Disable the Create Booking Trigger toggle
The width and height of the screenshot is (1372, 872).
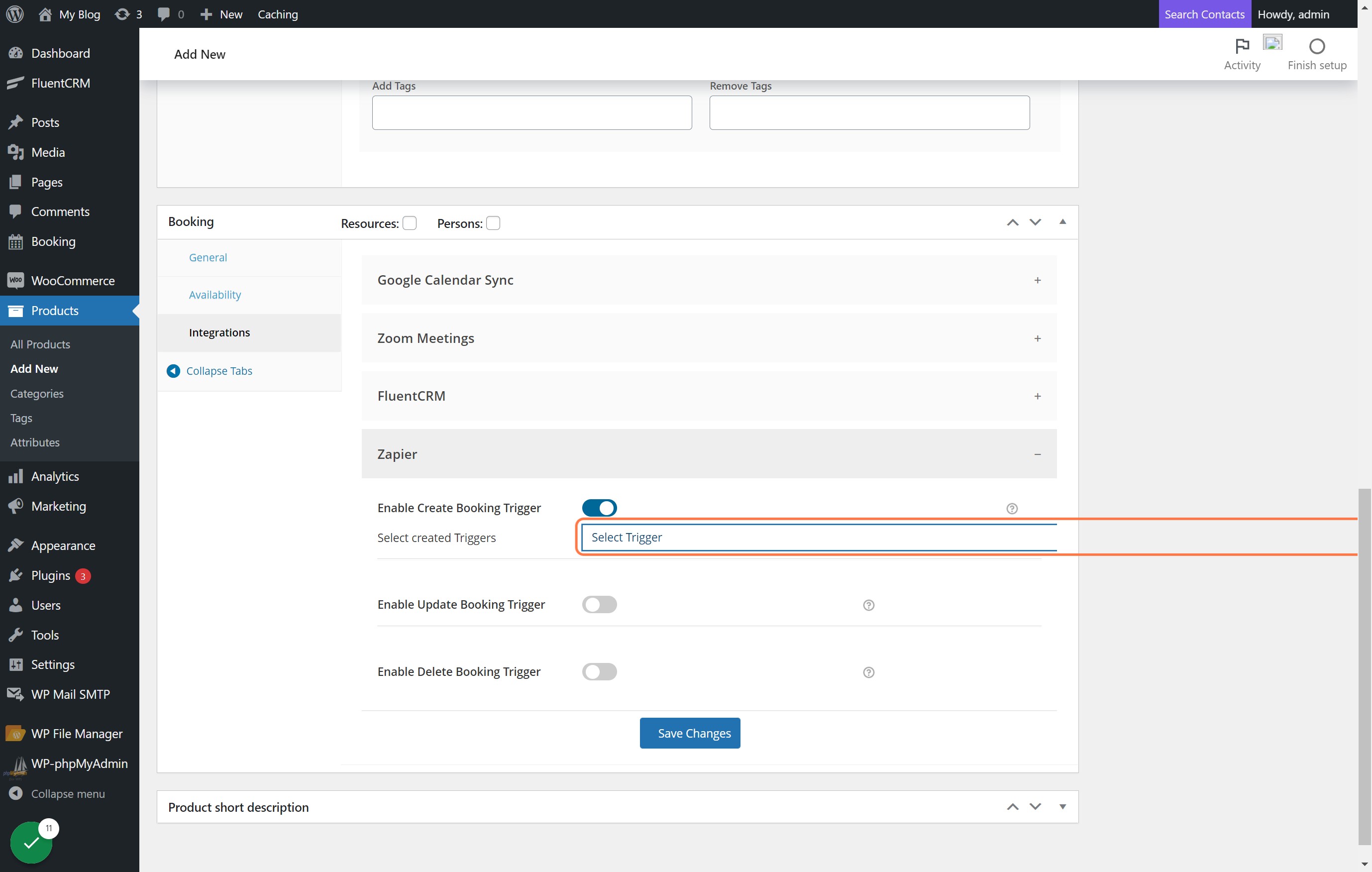pyautogui.click(x=599, y=508)
